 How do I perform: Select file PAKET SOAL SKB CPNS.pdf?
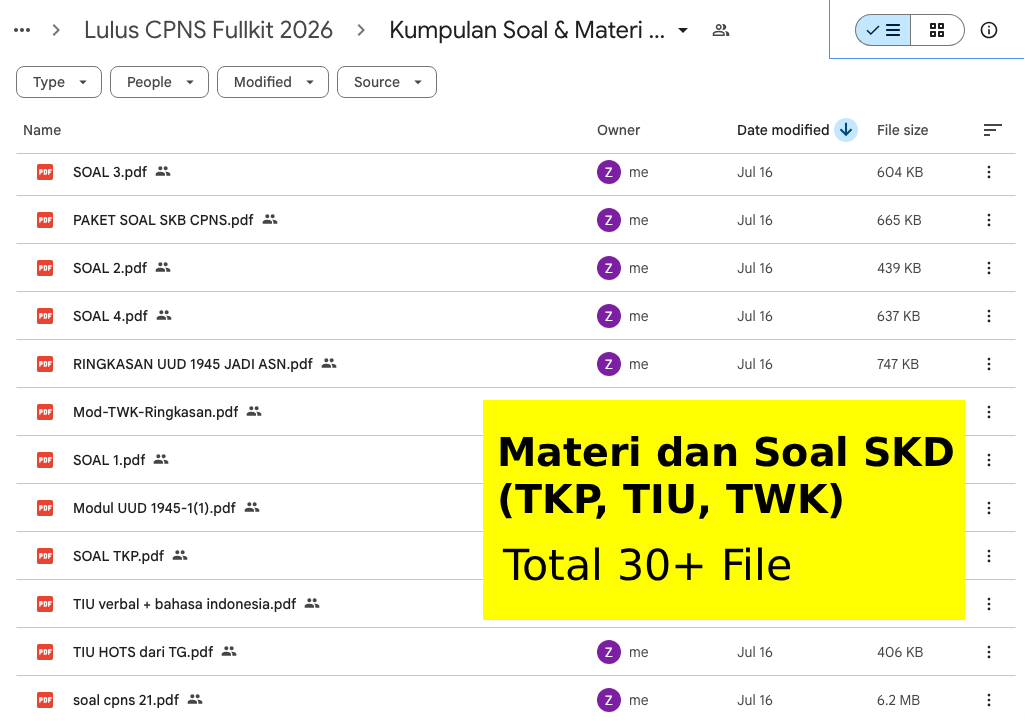point(163,220)
